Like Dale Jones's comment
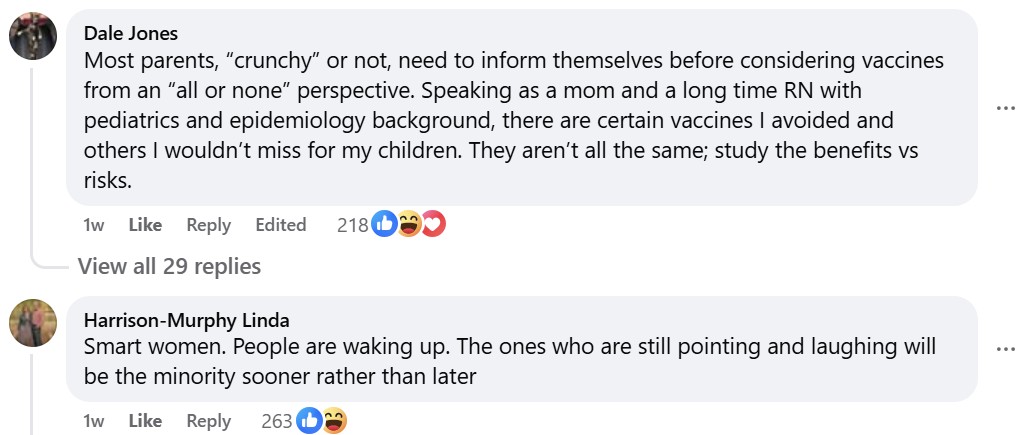The height and width of the screenshot is (435, 1030). coord(145,225)
